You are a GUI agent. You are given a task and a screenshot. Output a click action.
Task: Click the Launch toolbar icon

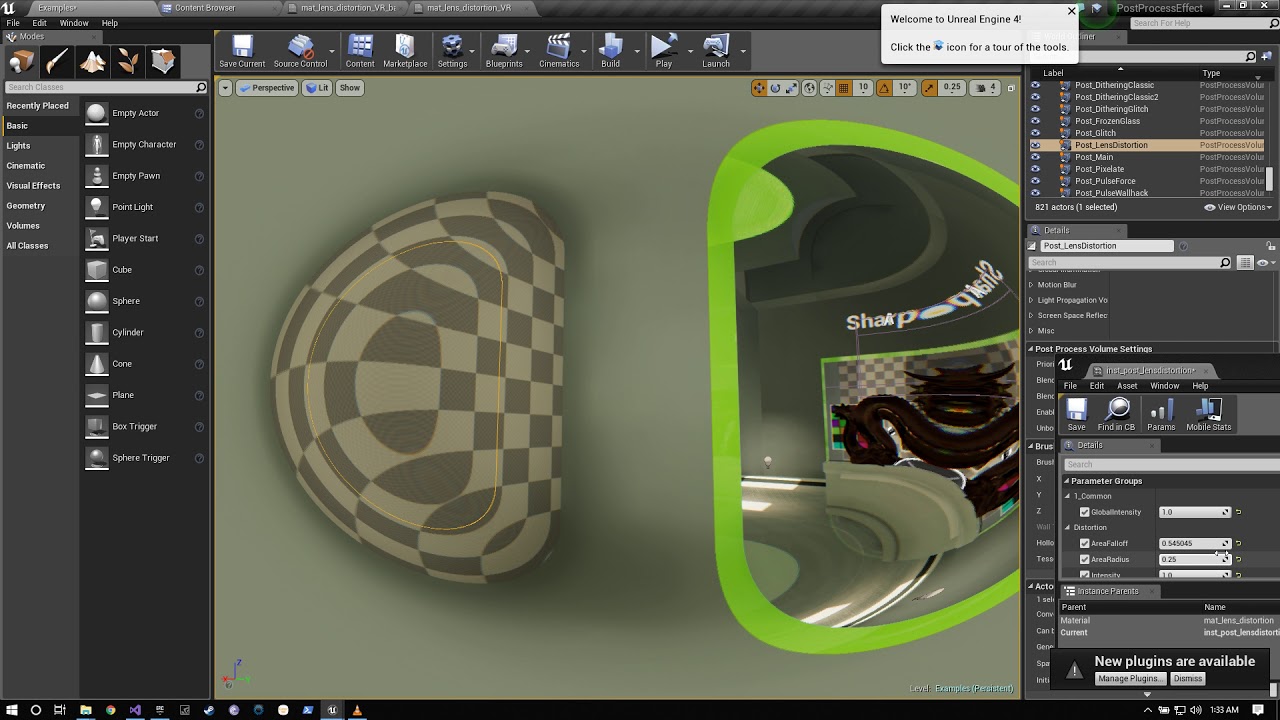716,52
